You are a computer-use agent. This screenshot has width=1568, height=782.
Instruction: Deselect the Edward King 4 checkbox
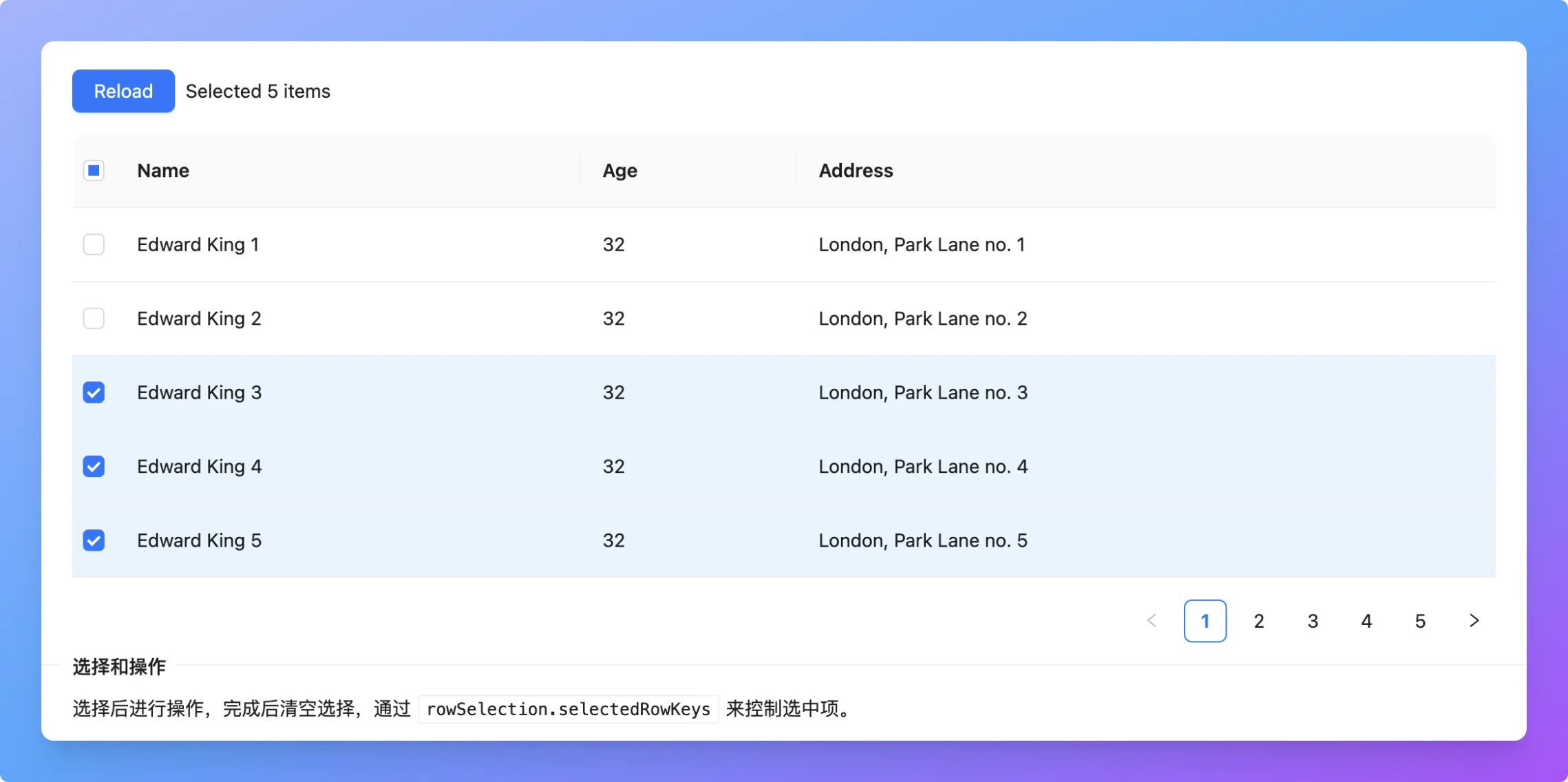[94, 466]
